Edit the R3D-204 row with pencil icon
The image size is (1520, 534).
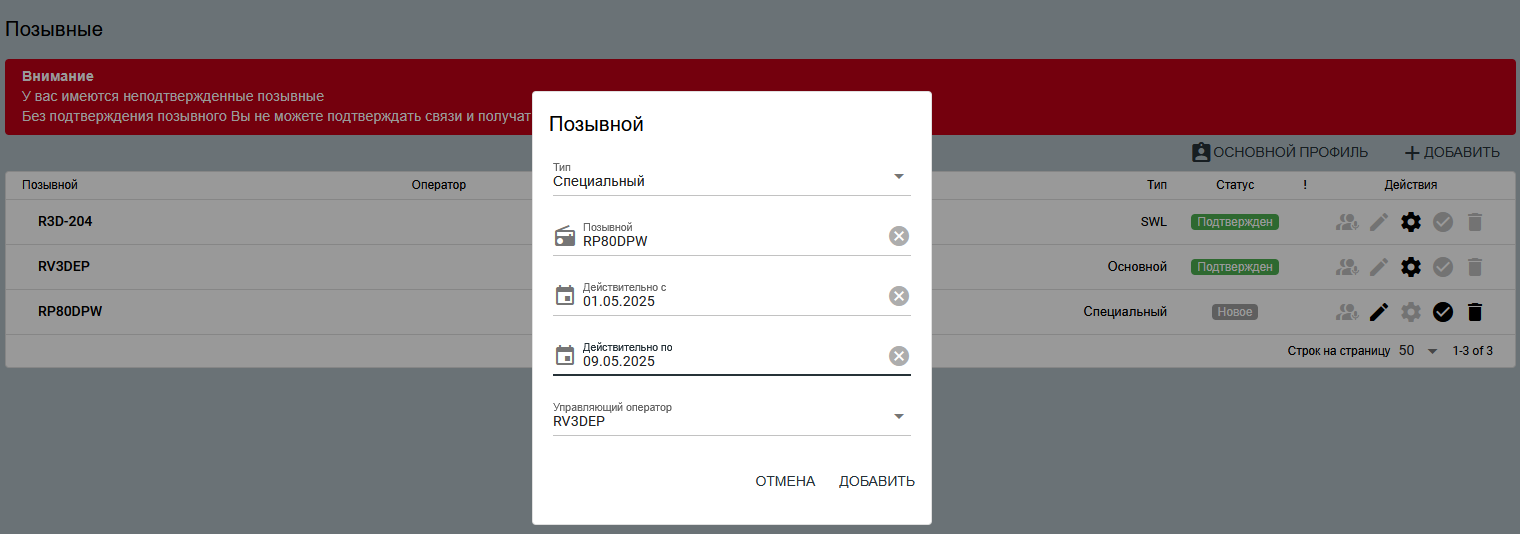(x=1379, y=222)
